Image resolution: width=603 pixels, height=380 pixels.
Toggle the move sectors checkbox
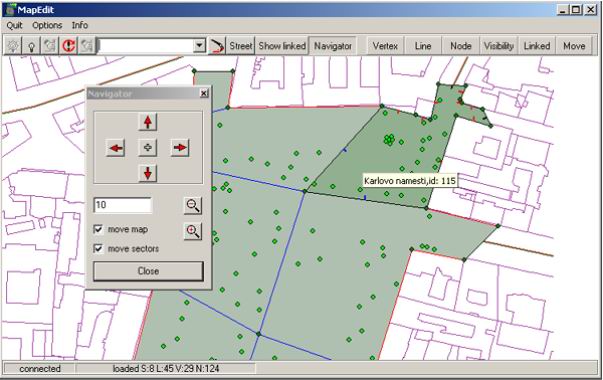[x=98, y=248]
